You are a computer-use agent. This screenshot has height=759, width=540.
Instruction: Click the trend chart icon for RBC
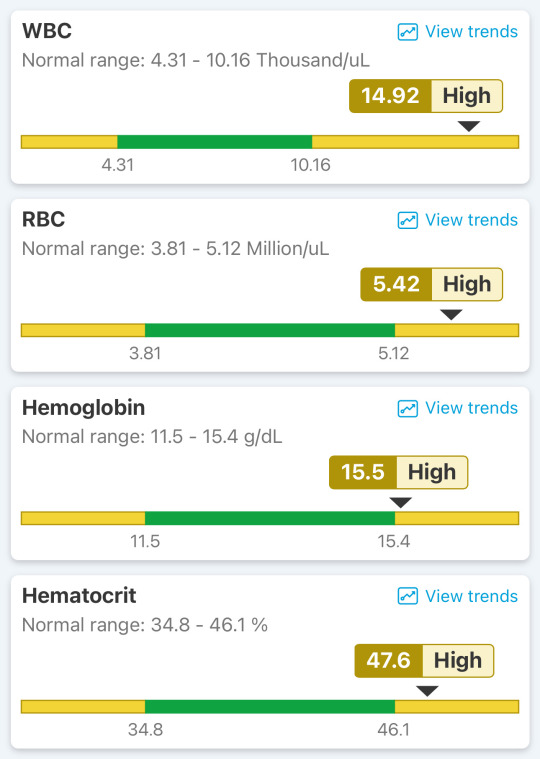(x=407, y=220)
